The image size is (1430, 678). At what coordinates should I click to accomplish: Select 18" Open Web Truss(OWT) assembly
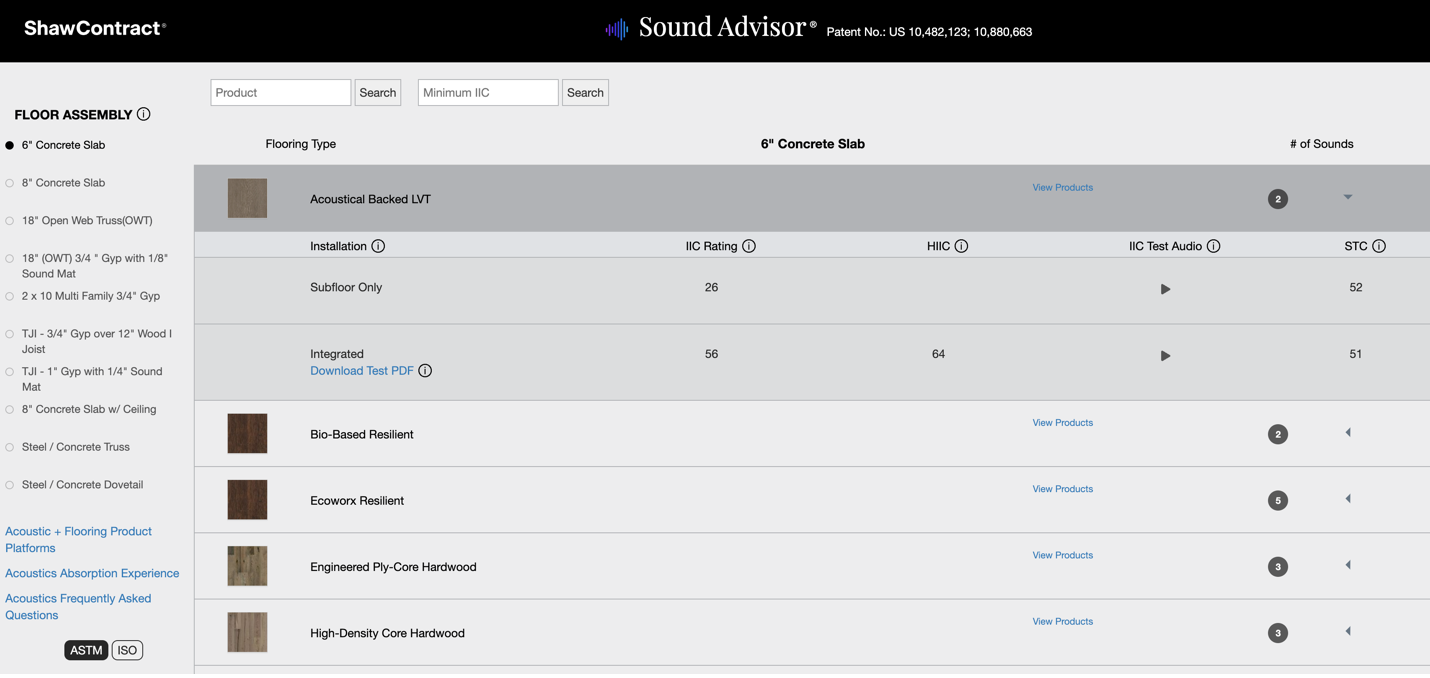[x=10, y=221]
